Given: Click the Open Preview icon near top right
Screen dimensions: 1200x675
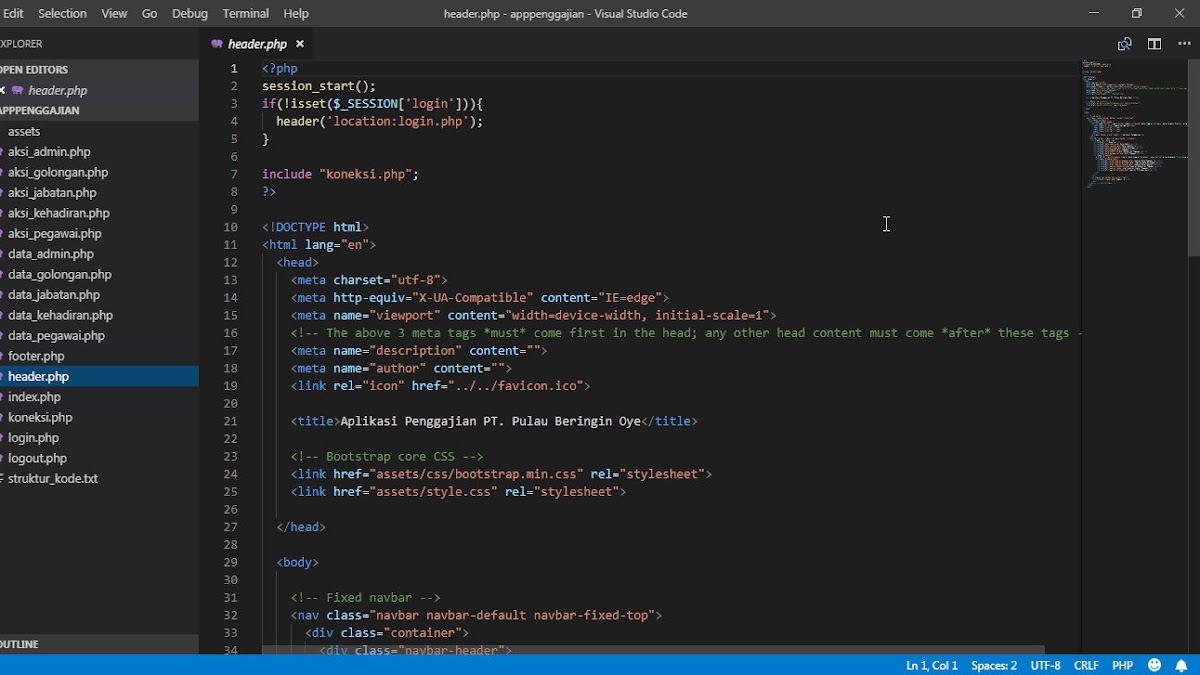Looking at the screenshot, I should pos(1124,44).
